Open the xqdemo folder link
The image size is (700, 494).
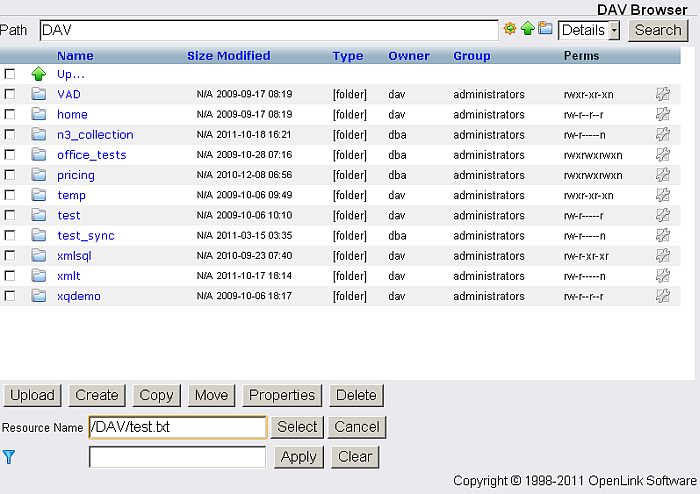pos(79,296)
